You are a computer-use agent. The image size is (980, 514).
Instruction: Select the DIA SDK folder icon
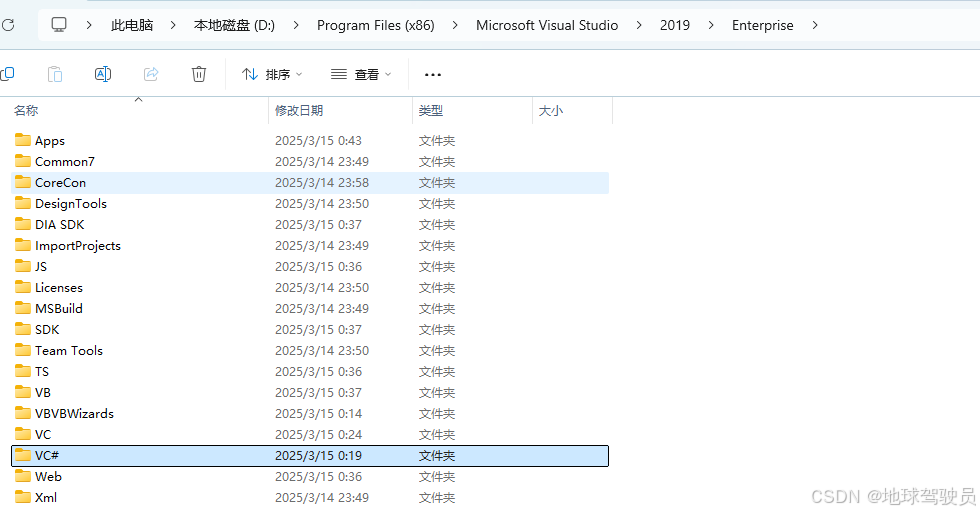click(23, 224)
